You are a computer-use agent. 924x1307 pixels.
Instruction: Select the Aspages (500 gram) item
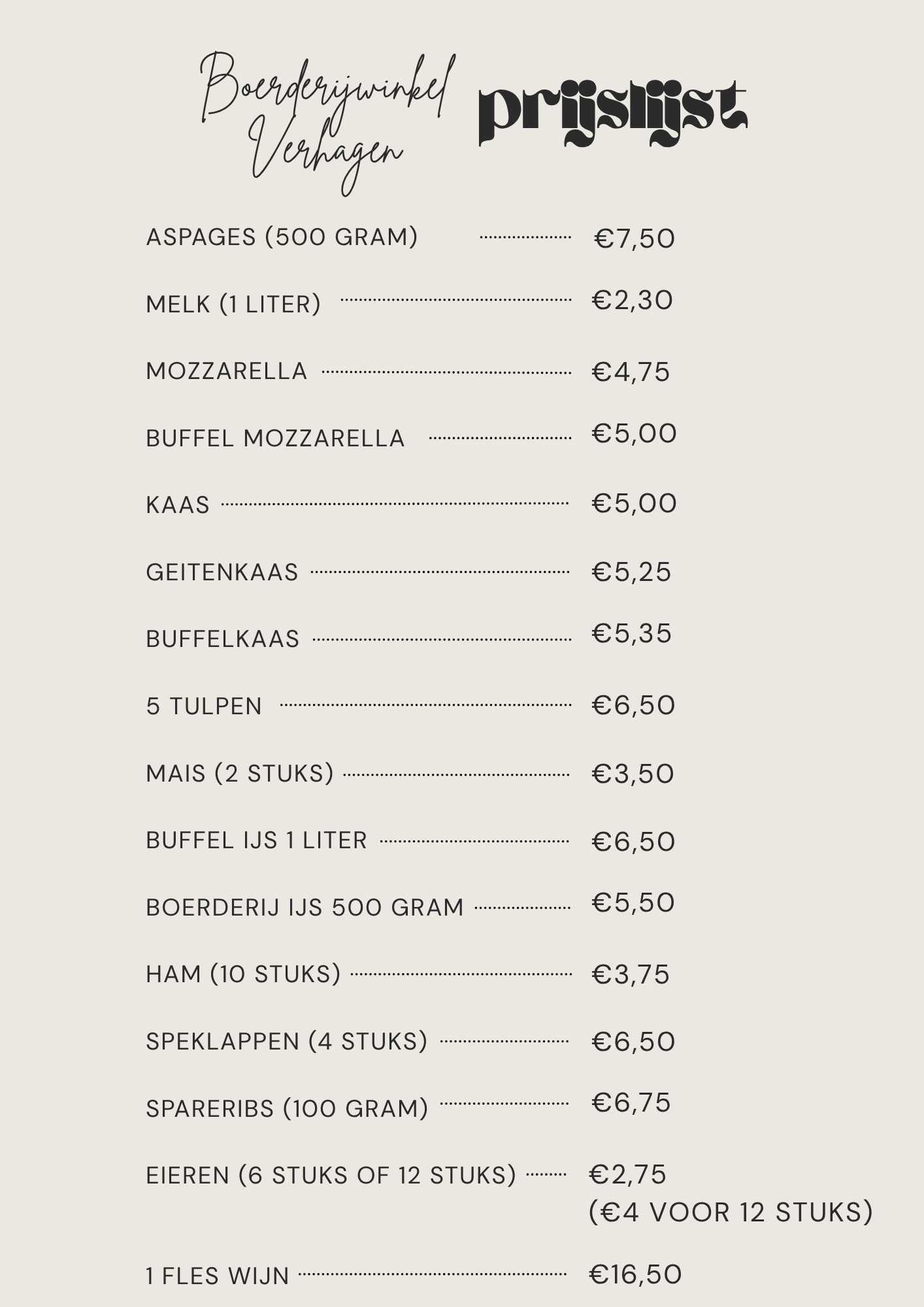tap(282, 237)
